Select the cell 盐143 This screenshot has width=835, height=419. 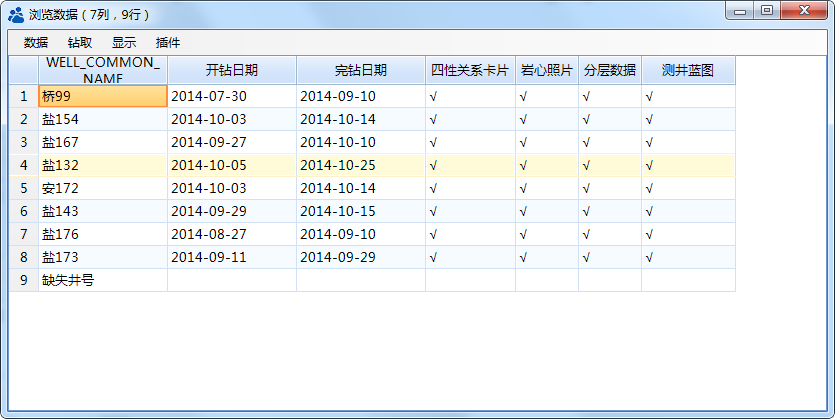[x=103, y=211]
